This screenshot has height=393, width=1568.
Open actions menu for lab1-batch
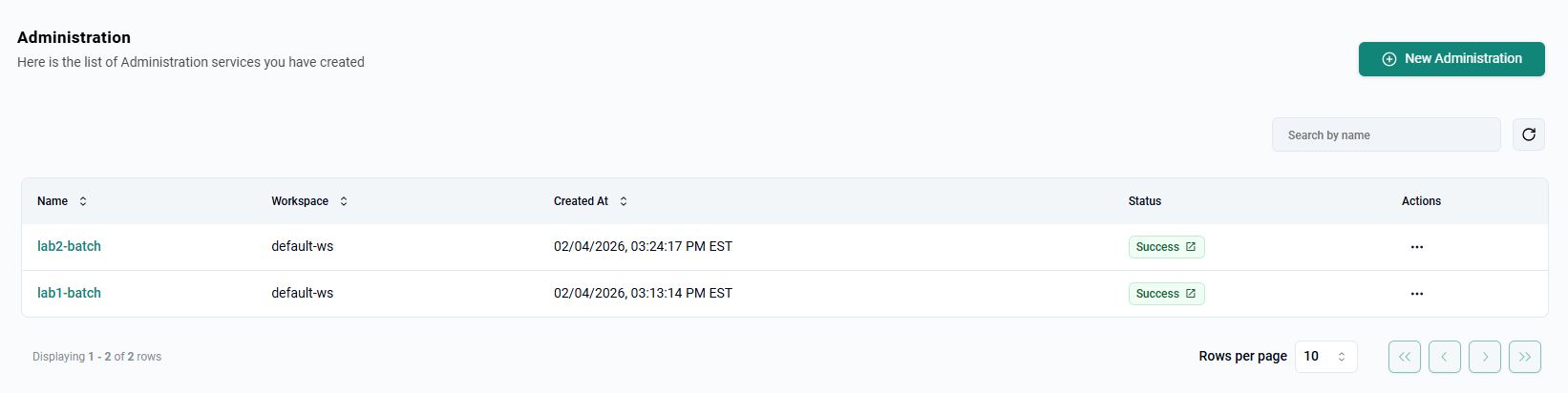pos(1416,294)
